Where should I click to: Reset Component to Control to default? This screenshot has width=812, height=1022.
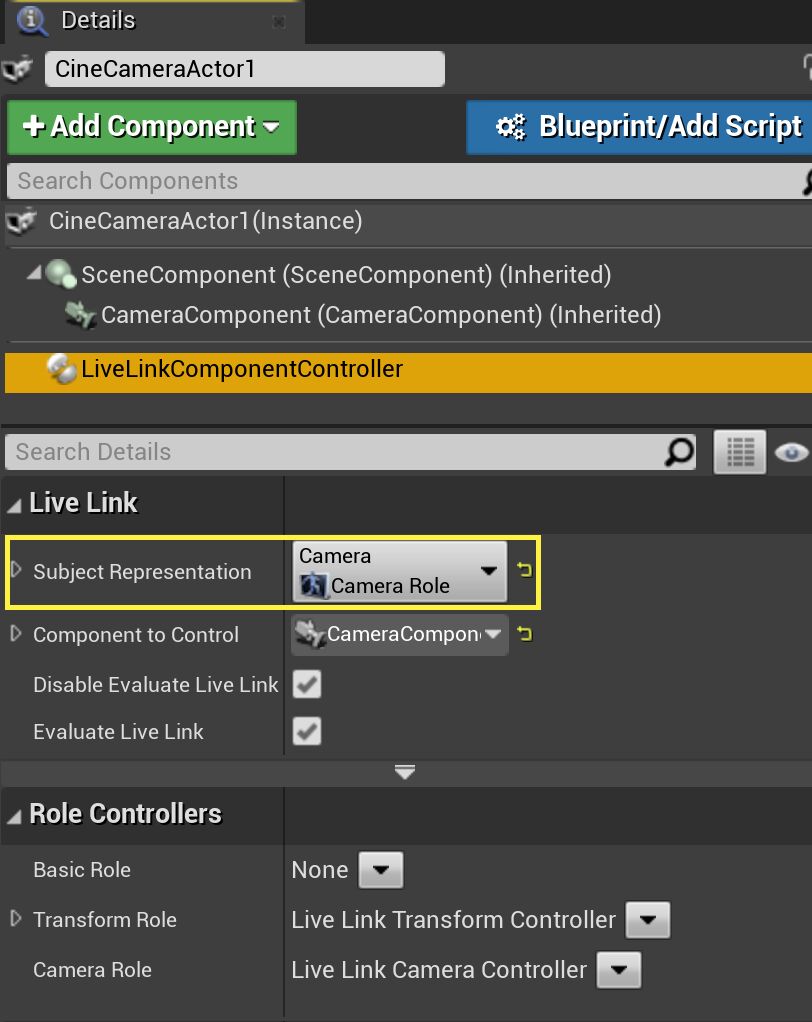[524, 634]
